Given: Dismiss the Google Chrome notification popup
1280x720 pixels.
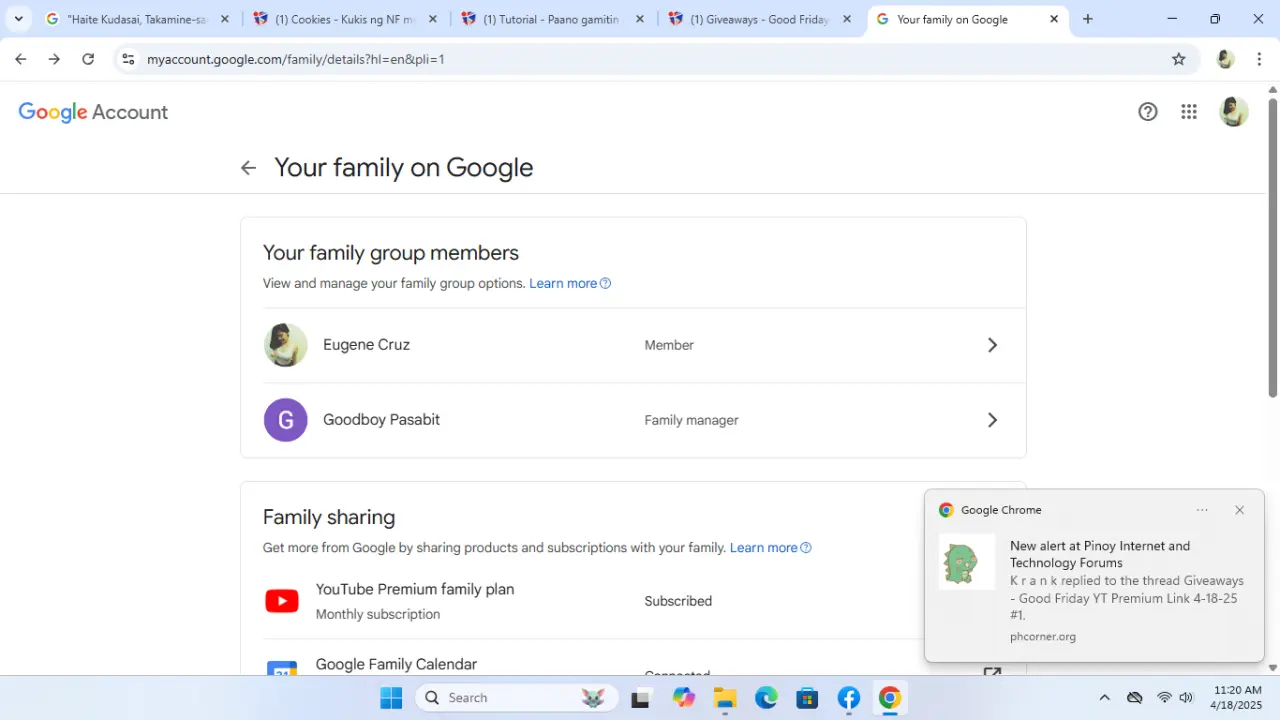Looking at the screenshot, I should click(x=1239, y=510).
